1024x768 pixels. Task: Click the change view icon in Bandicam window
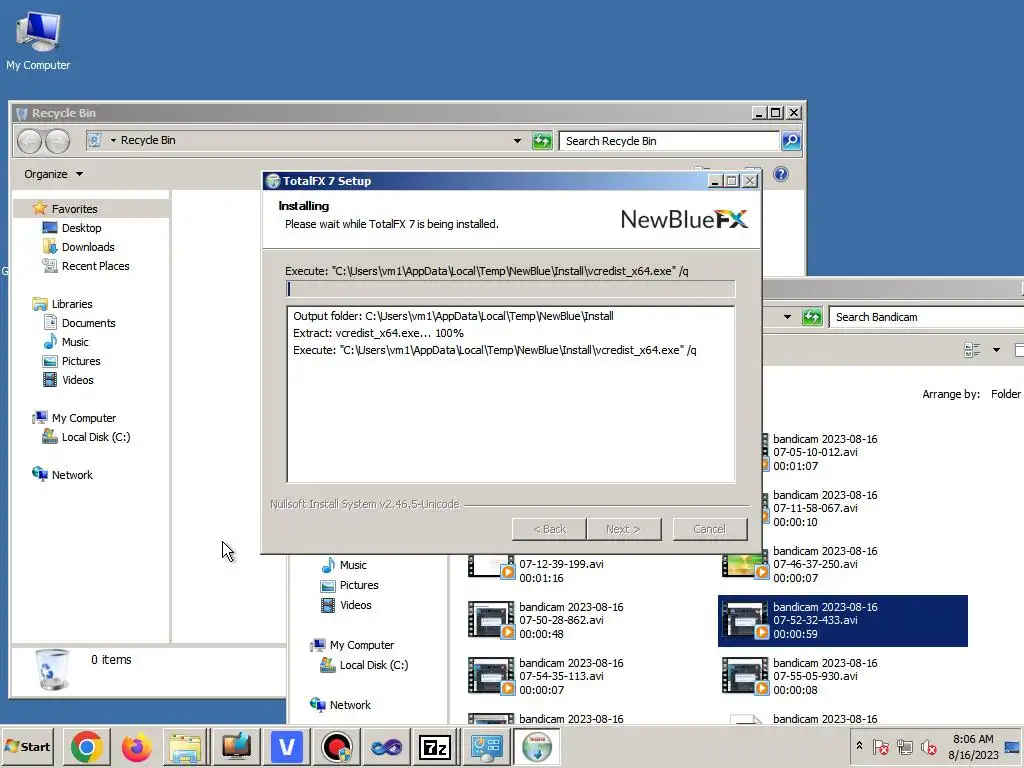[x=972, y=350]
